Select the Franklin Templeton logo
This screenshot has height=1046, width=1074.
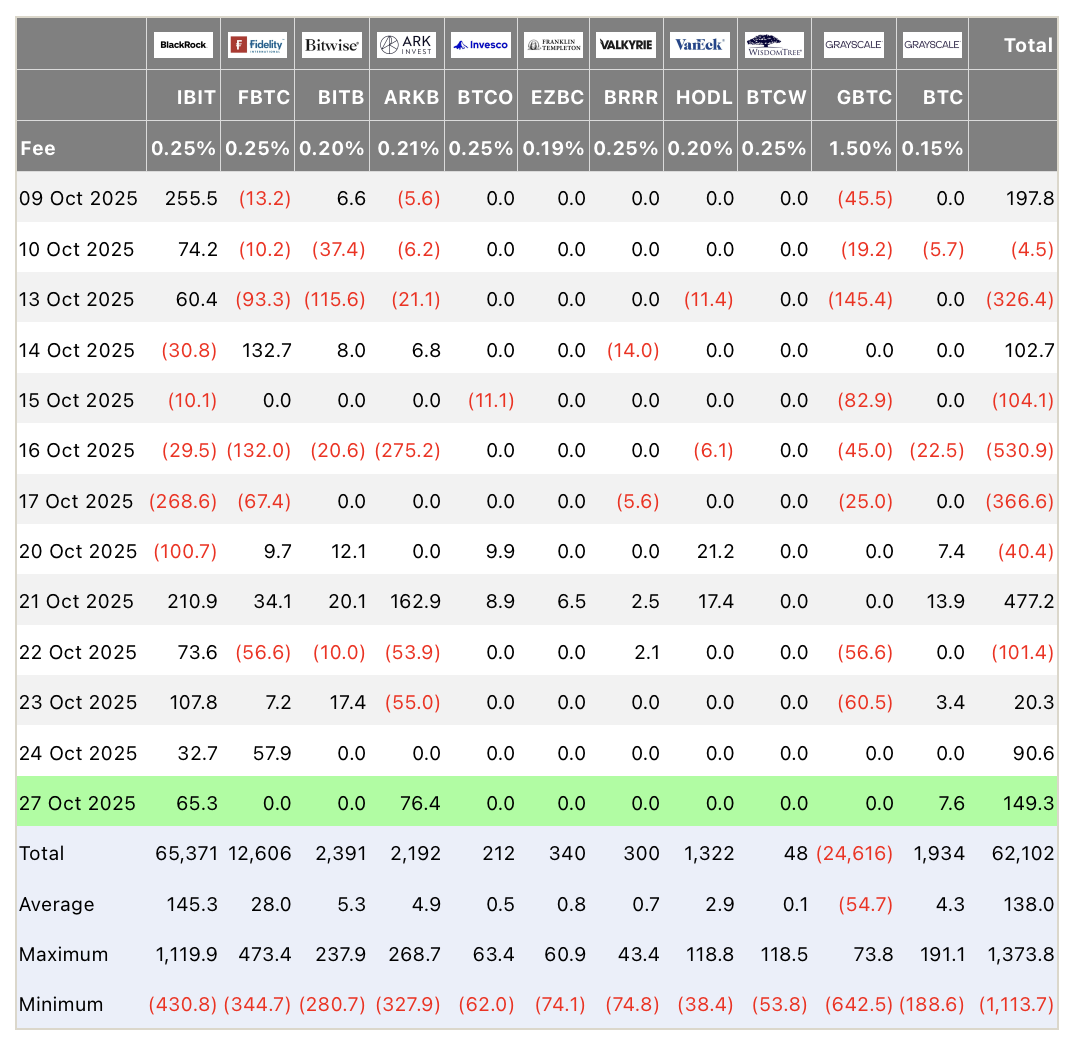pyautogui.click(x=554, y=45)
